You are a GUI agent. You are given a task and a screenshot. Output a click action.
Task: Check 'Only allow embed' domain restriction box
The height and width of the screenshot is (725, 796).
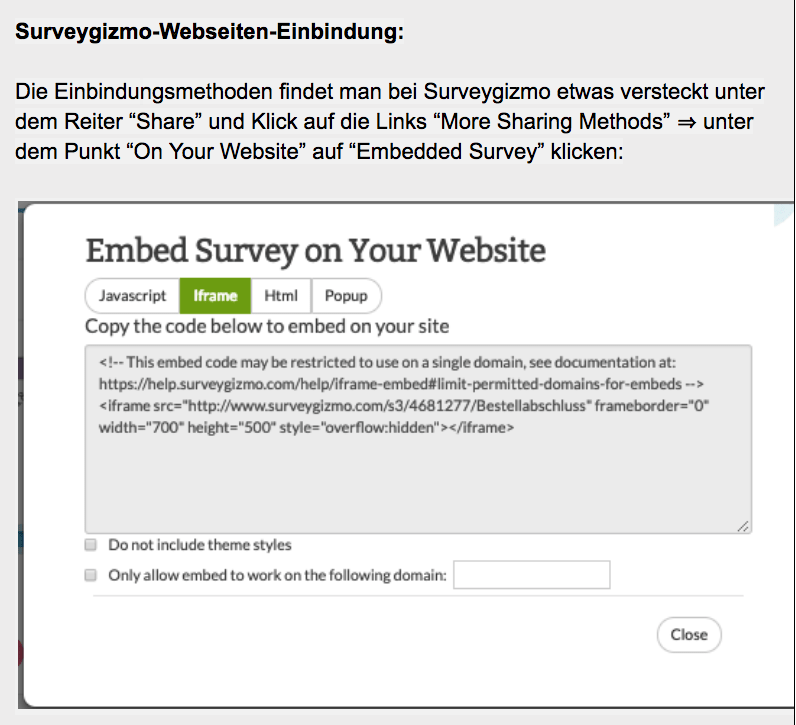[90, 575]
